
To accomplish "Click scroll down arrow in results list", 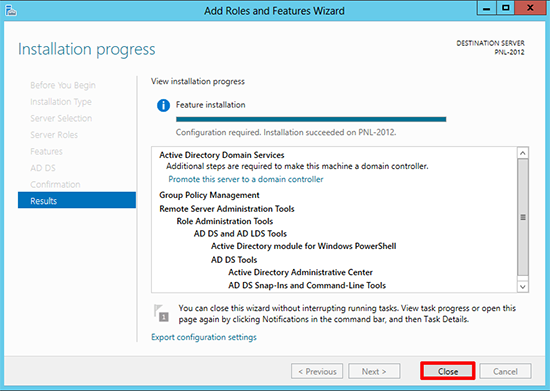I will point(523,286).
